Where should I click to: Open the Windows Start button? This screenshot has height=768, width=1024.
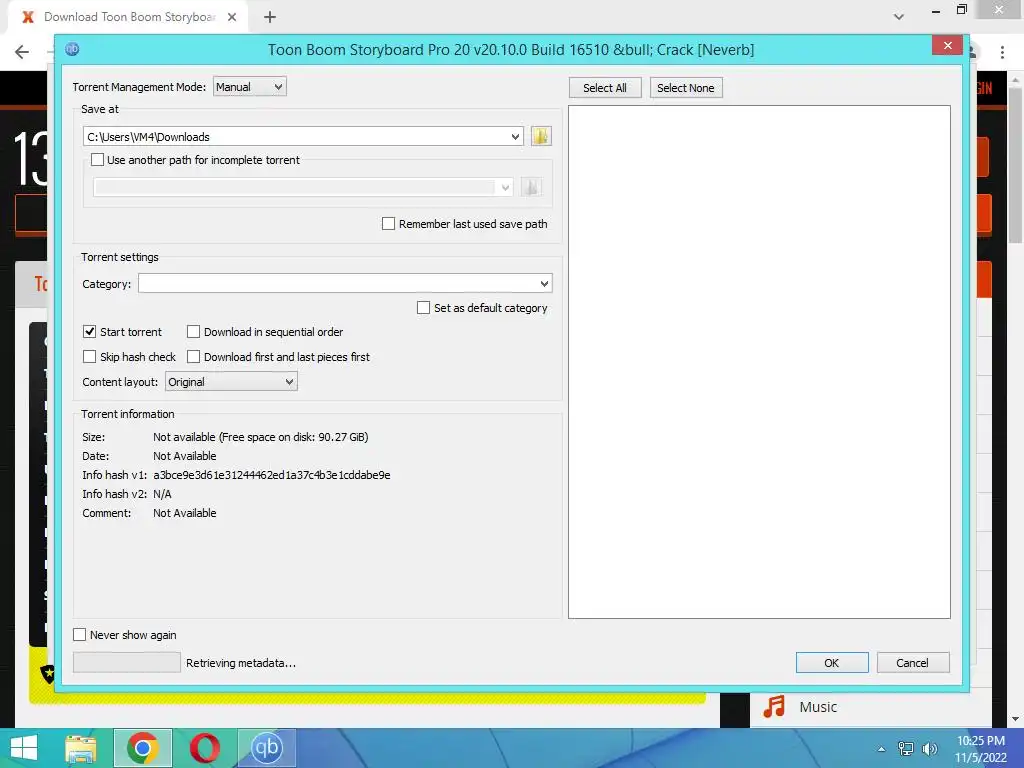point(24,748)
